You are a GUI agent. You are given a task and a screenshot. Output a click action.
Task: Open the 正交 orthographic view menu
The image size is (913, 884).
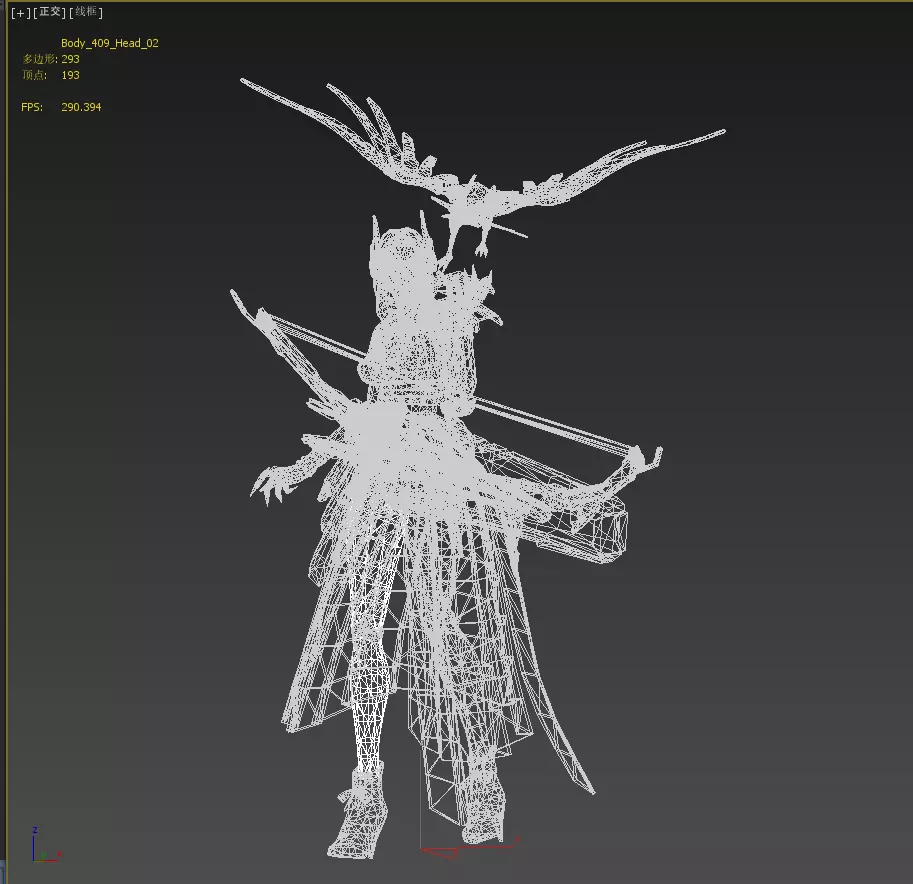[50, 12]
